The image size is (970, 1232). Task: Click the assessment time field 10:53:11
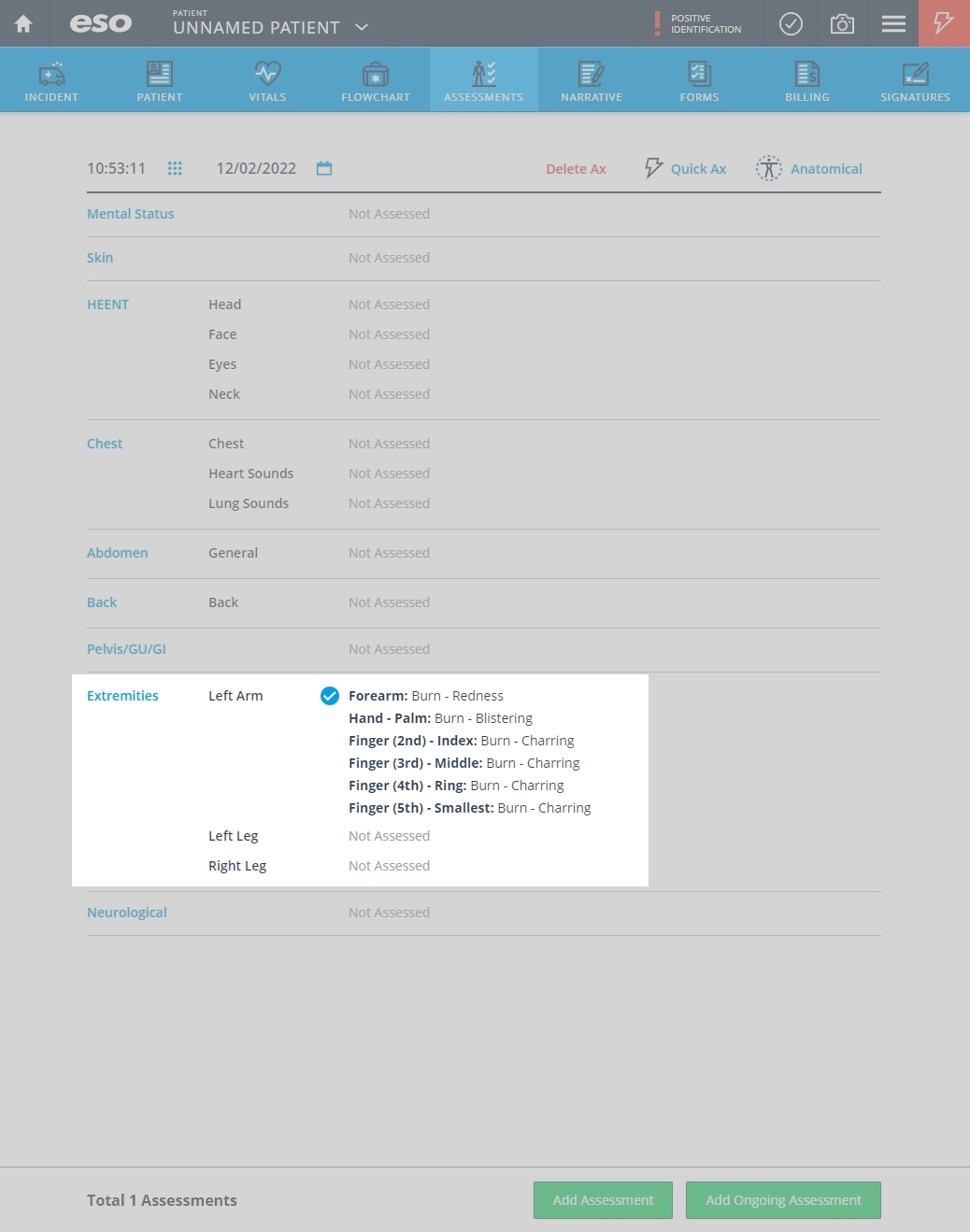pyautogui.click(x=117, y=168)
